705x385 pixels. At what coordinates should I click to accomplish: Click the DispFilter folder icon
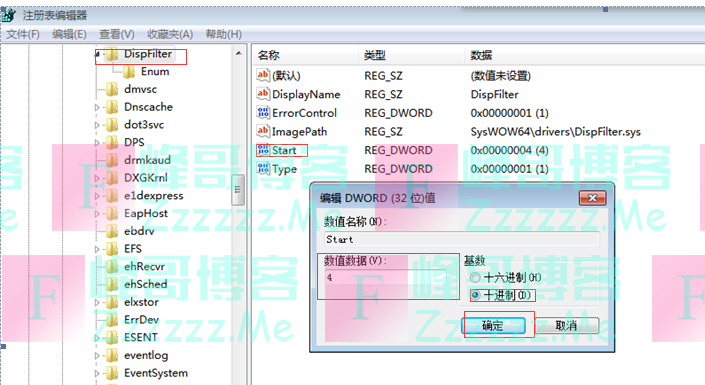tap(112, 54)
